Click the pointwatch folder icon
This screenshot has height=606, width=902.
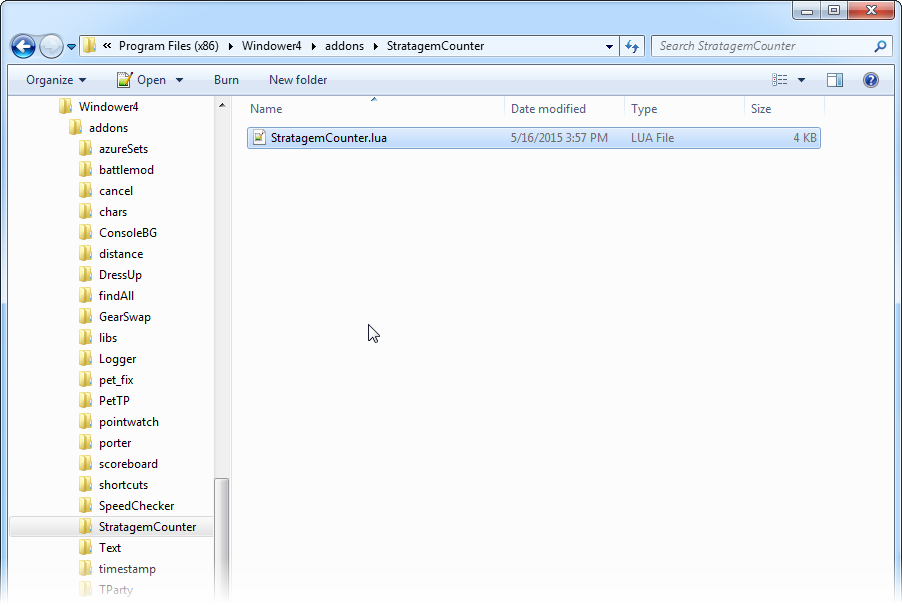coord(85,421)
